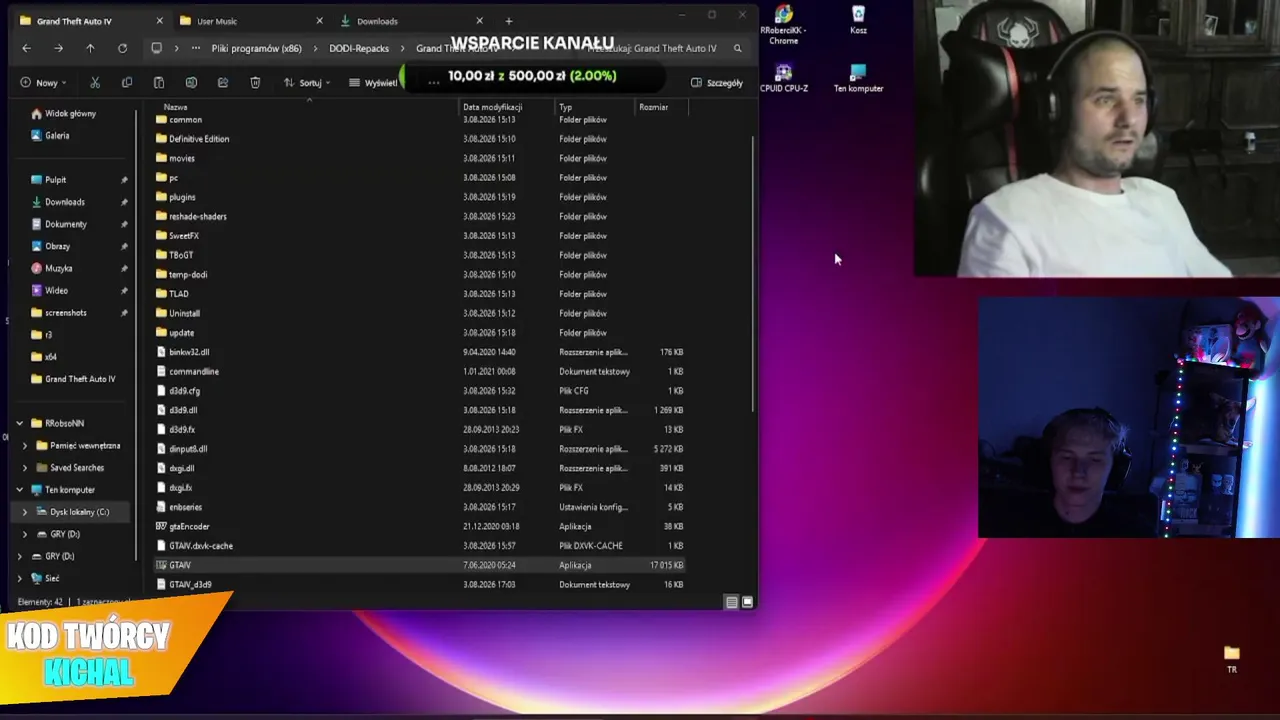Focus the Przeszukaj search field

click(x=660, y=48)
